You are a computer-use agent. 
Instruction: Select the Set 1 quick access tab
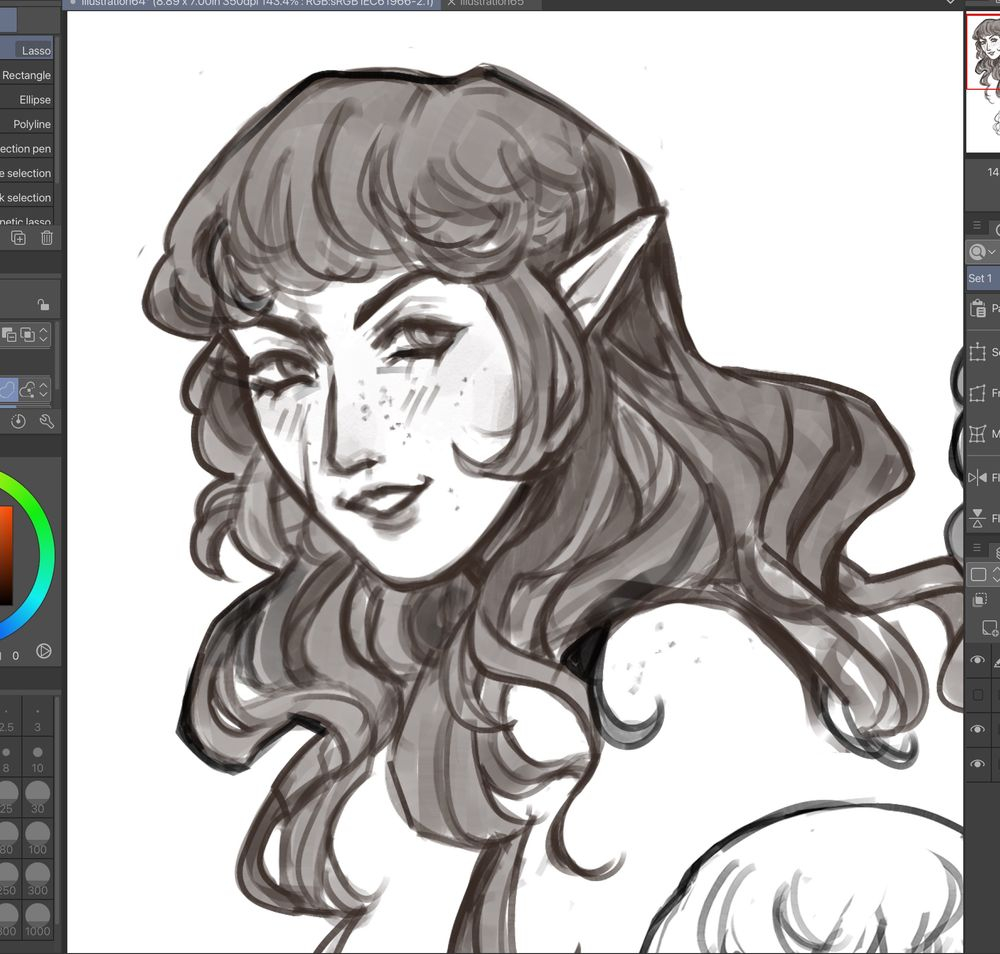(981, 278)
